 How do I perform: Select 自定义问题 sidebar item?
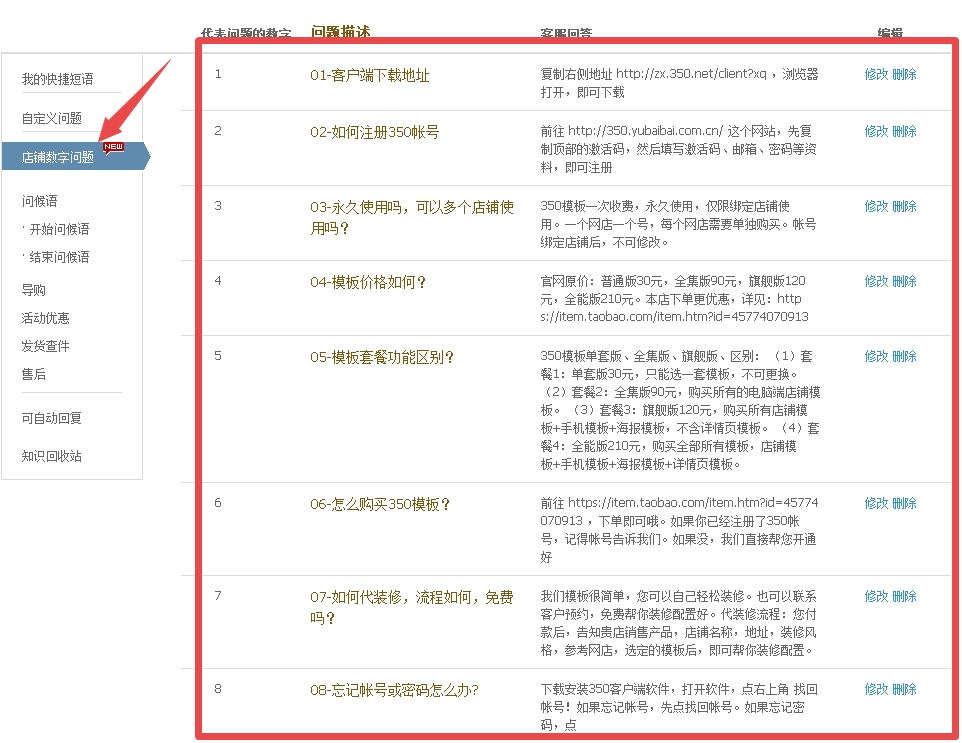click(x=52, y=118)
